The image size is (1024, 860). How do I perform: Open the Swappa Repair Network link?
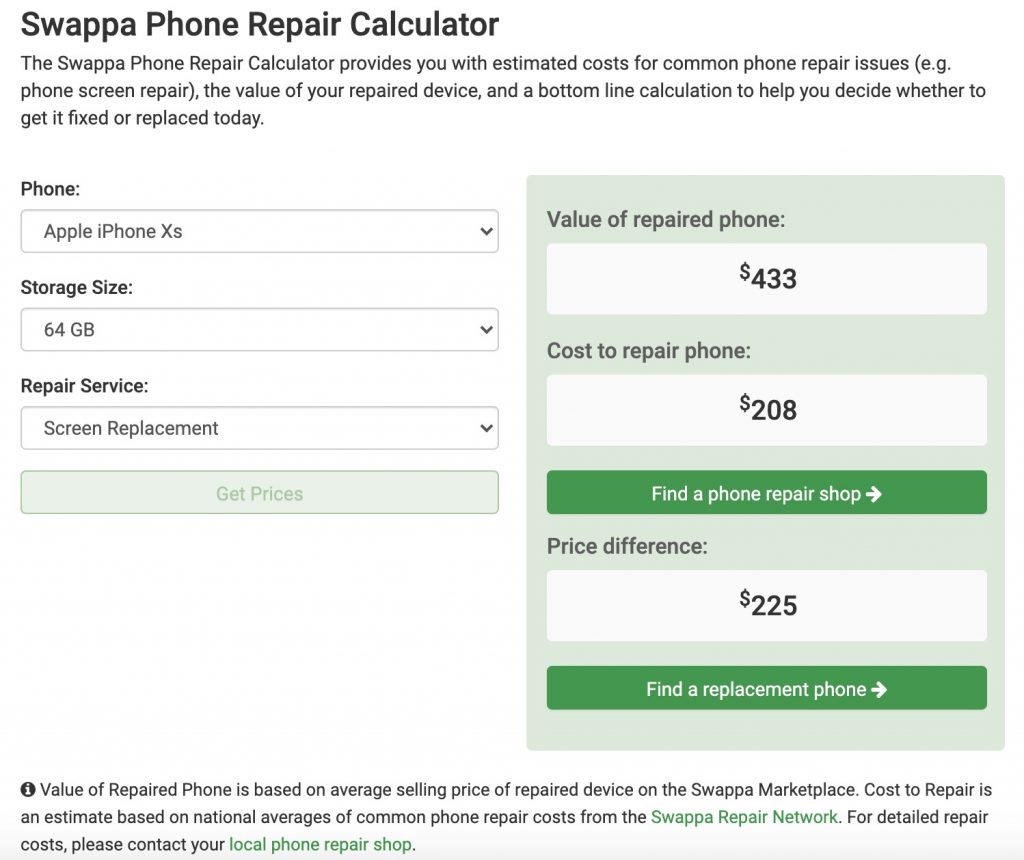tap(744, 817)
